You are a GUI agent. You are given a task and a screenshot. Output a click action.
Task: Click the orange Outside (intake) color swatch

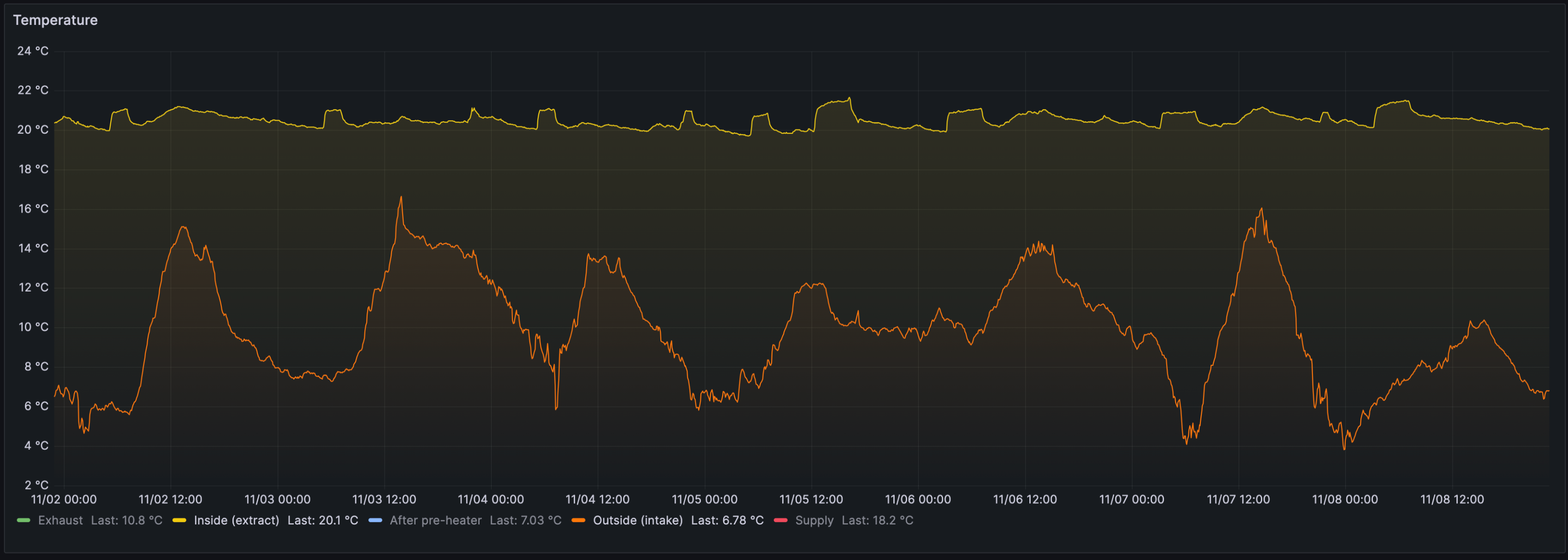pos(578,520)
